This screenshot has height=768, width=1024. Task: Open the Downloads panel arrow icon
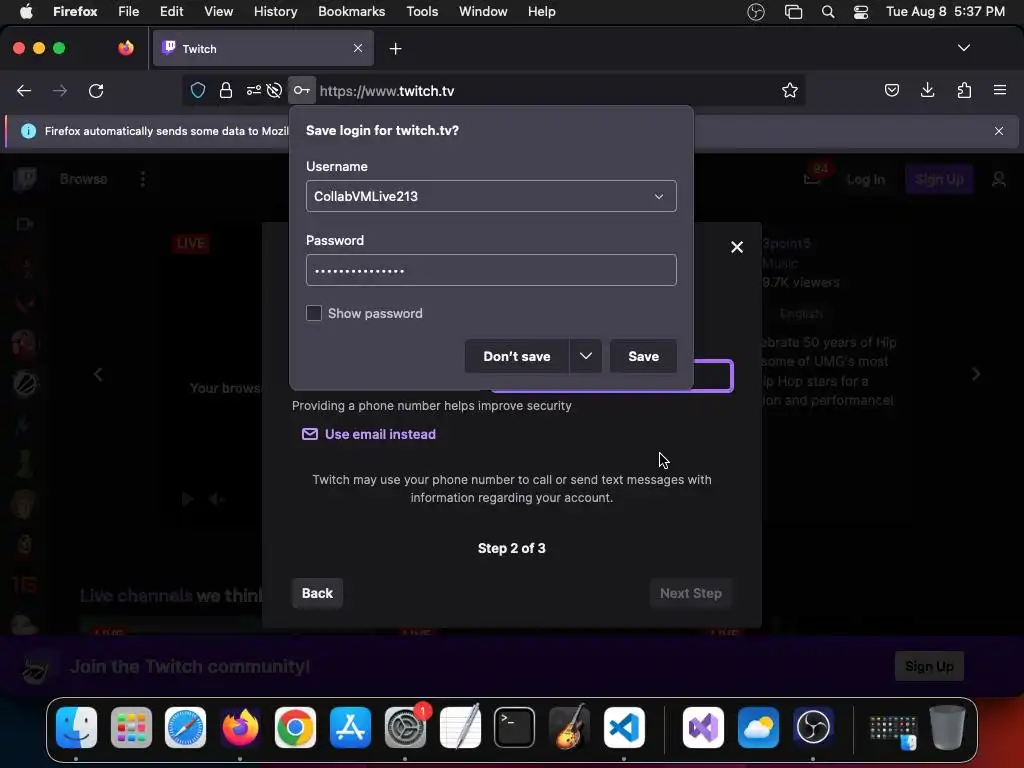tap(927, 90)
